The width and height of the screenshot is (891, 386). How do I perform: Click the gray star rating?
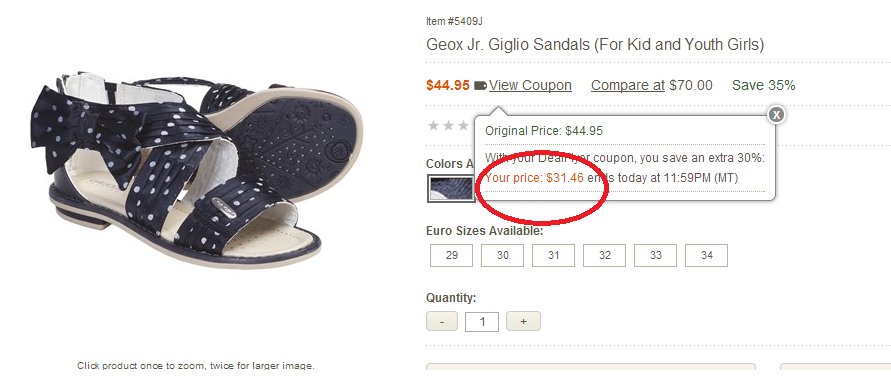[450, 126]
